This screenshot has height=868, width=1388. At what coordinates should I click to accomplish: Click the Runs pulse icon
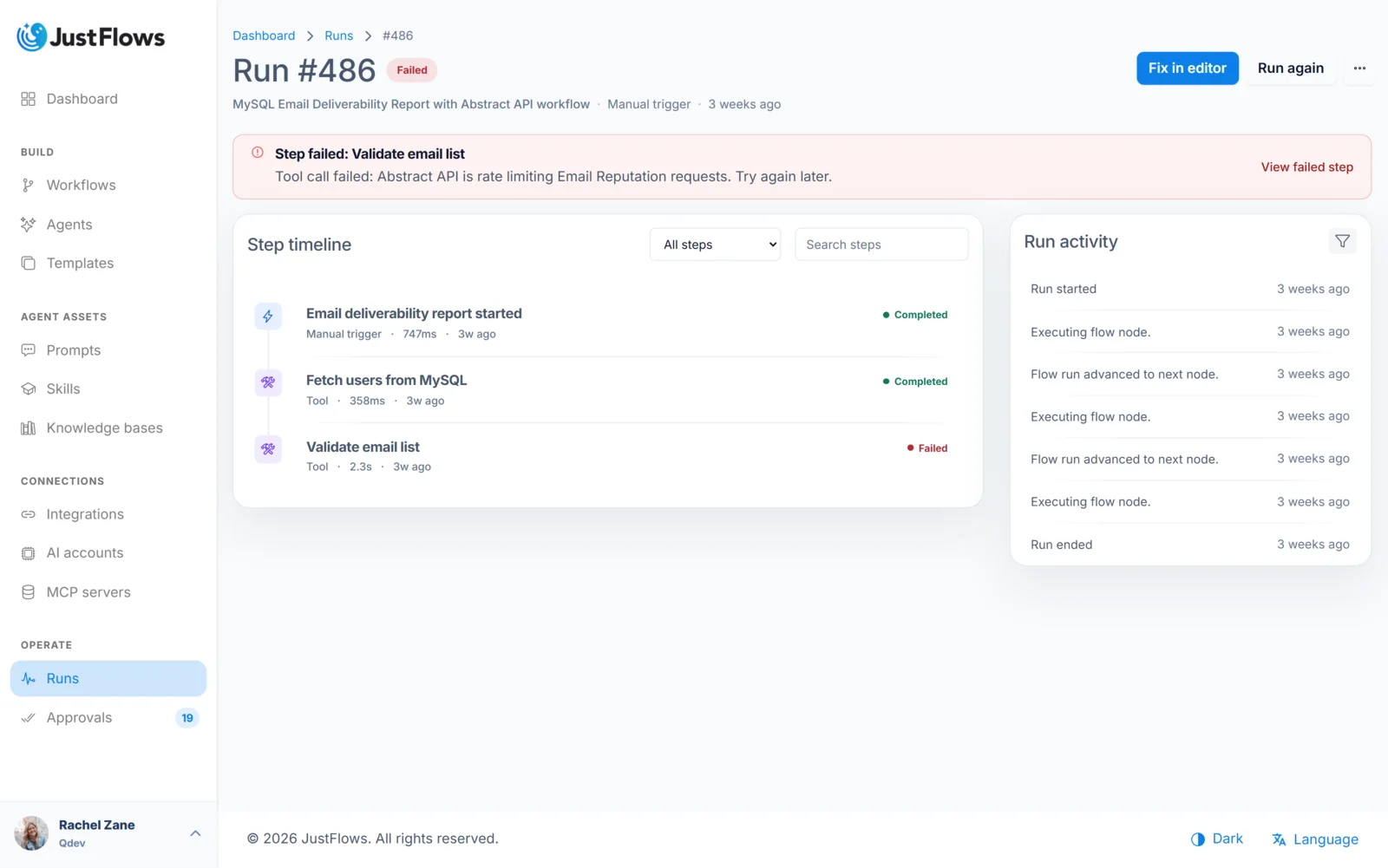(x=29, y=678)
